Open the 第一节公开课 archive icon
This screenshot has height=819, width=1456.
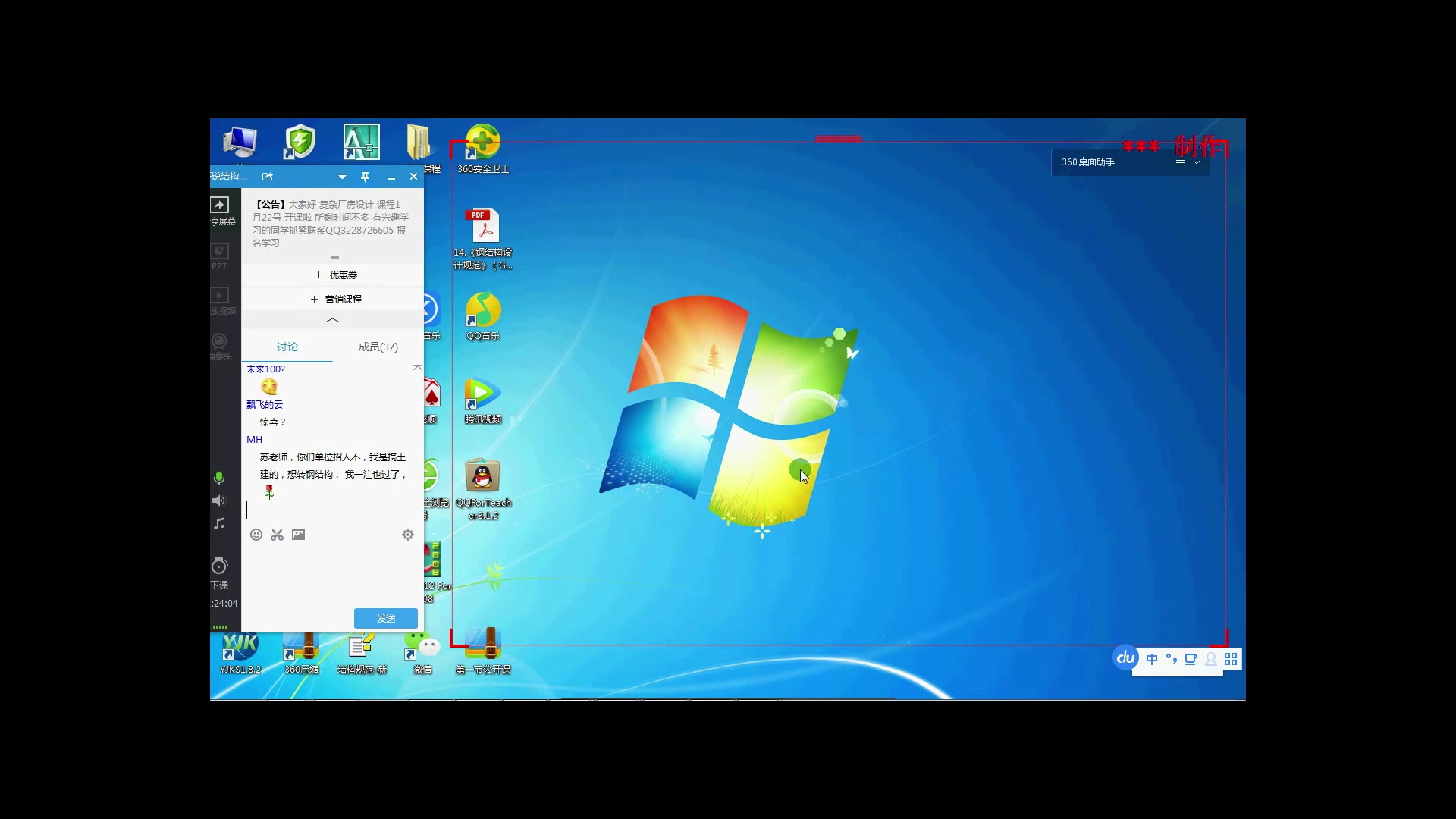coord(483,651)
